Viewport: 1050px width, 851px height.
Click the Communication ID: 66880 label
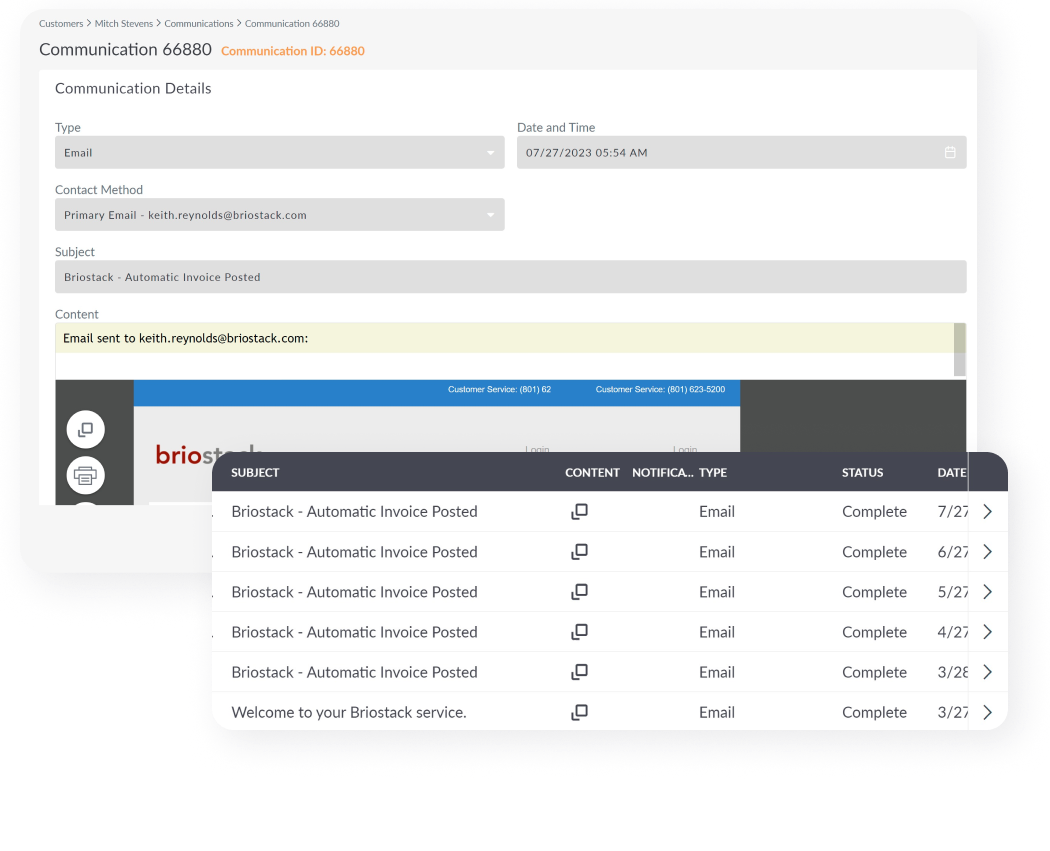(x=293, y=51)
